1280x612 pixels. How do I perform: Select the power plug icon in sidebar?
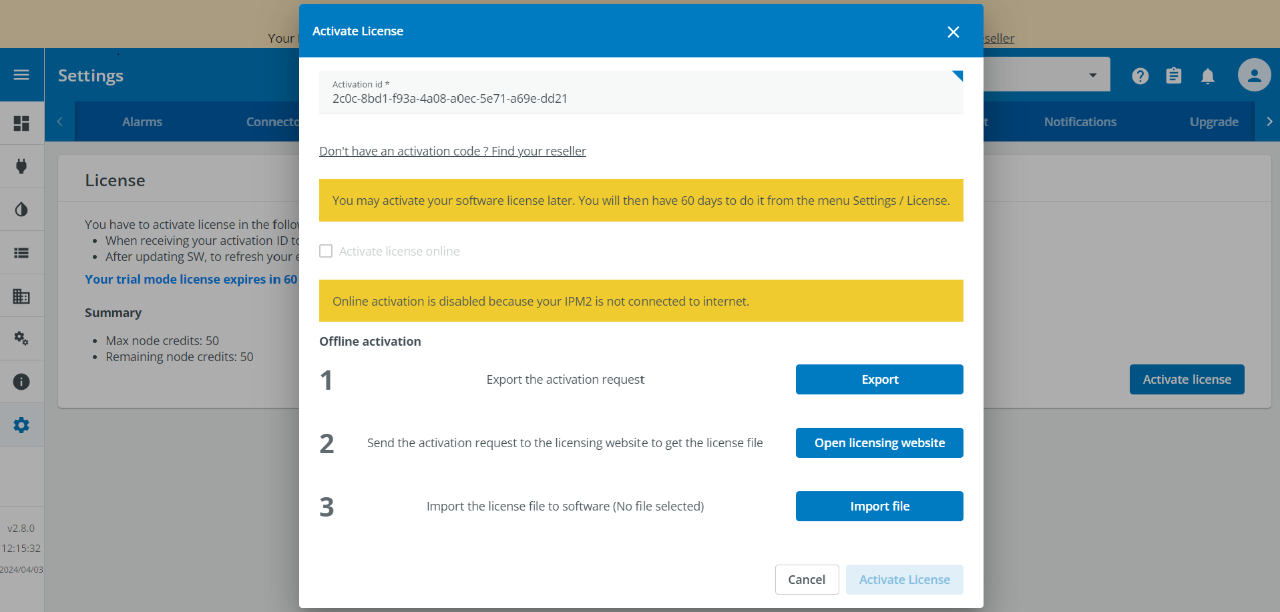coord(21,166)
